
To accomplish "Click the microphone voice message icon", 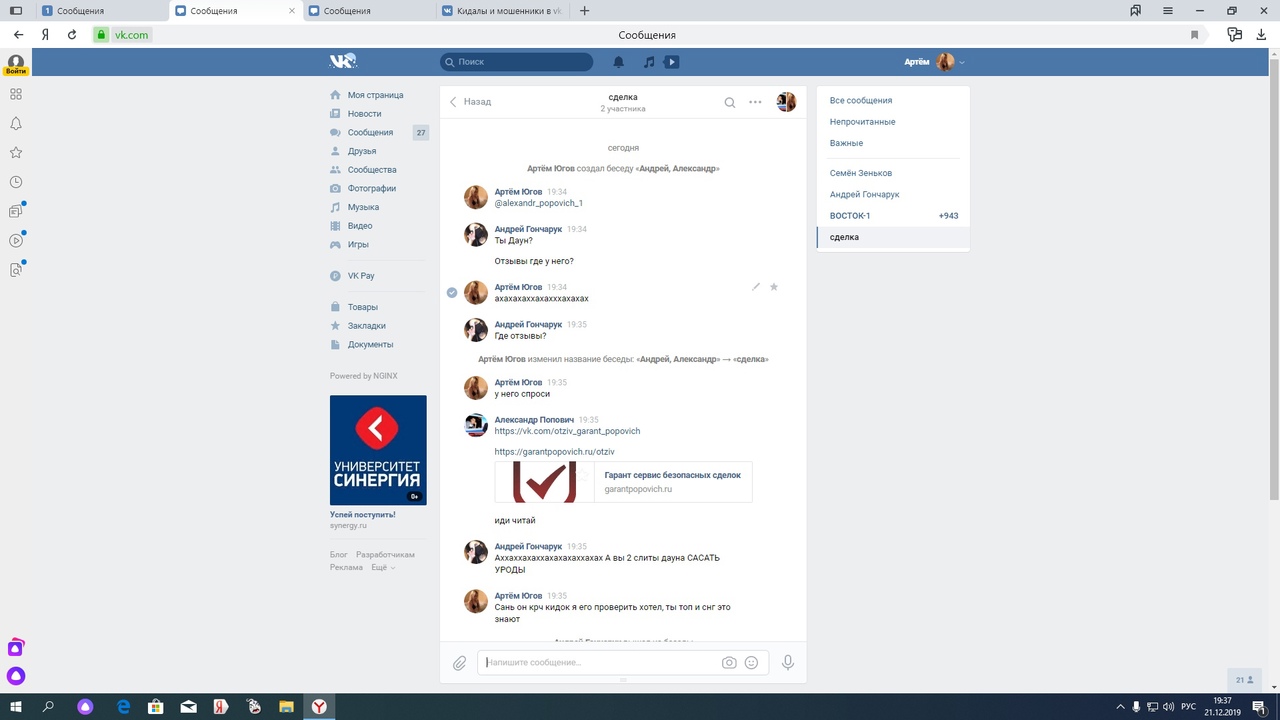I will click(x=788, y=663).
